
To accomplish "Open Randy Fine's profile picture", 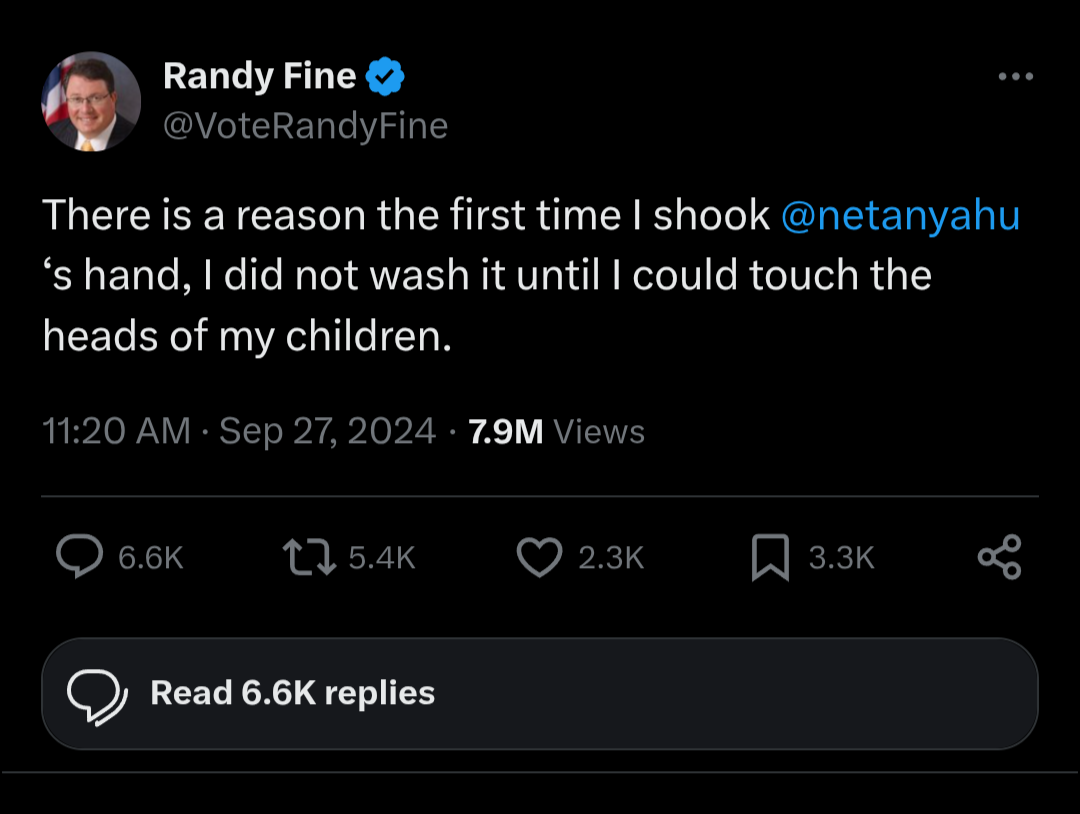I will tap(91, 101).
